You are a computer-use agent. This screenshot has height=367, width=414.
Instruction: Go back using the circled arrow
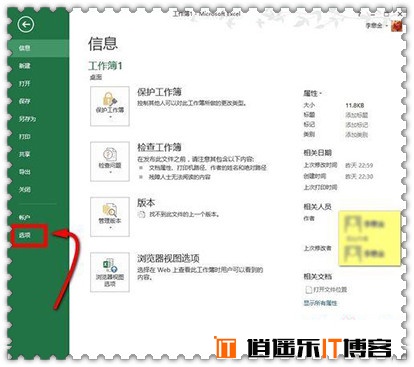point(26,25)
